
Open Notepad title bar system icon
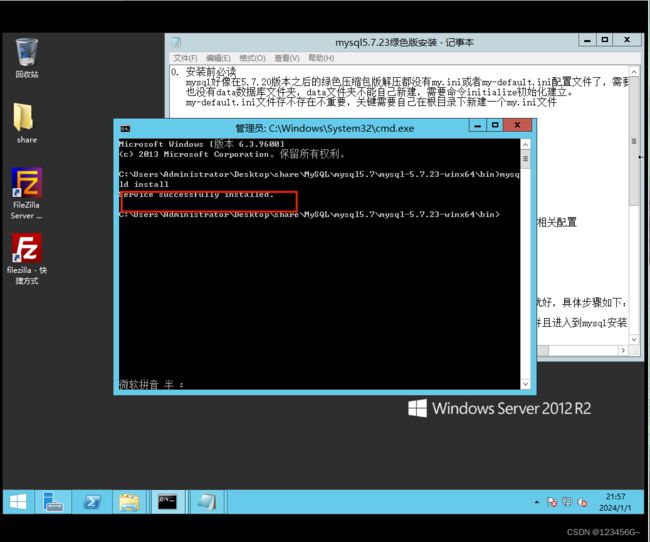point(176,42)
